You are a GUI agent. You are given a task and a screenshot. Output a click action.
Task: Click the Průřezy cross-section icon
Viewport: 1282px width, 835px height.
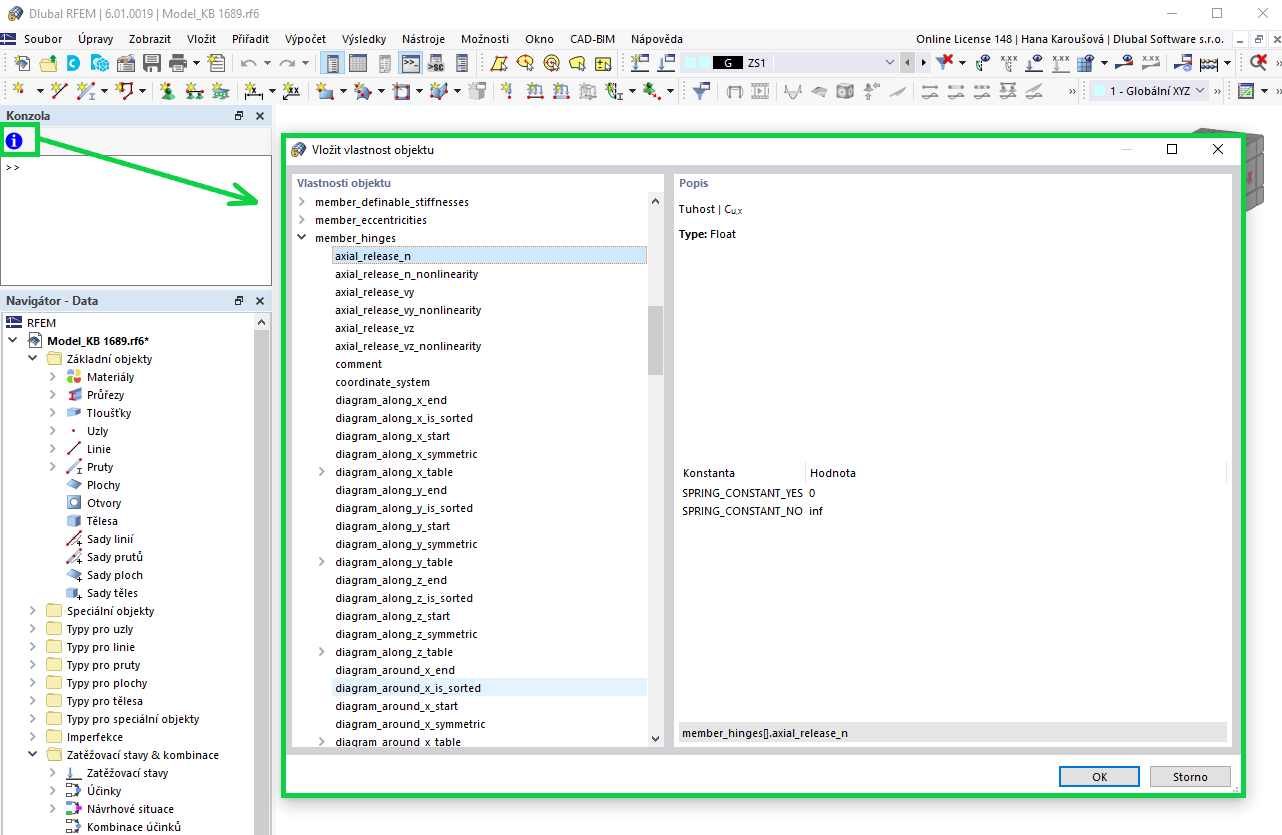click(x=74, y=395)
